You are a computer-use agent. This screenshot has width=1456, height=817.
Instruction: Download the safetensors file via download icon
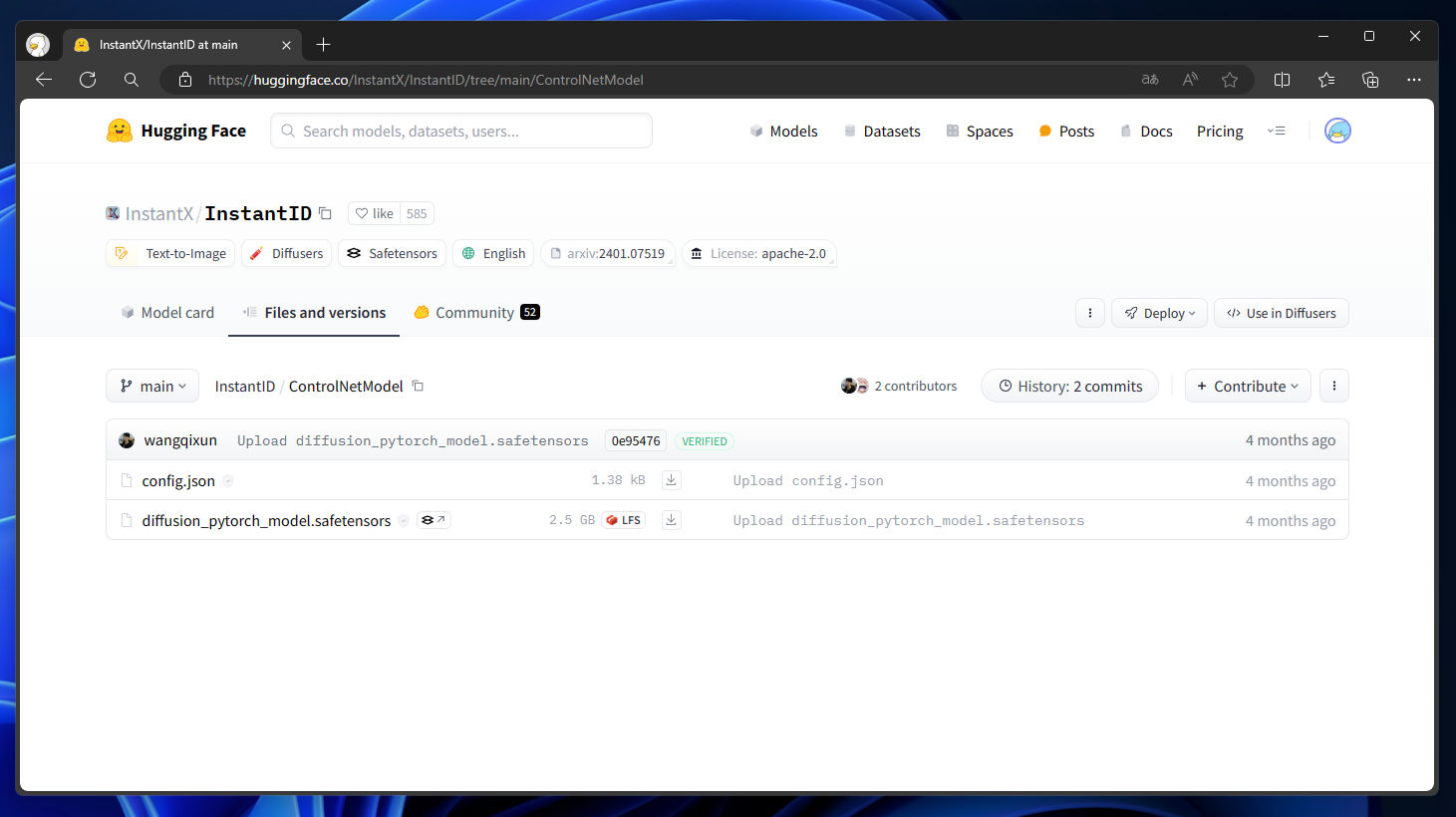(671, 519)
